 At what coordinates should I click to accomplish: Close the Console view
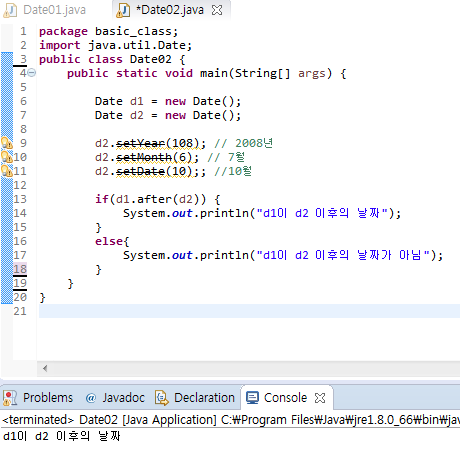[x=320, y=398]
